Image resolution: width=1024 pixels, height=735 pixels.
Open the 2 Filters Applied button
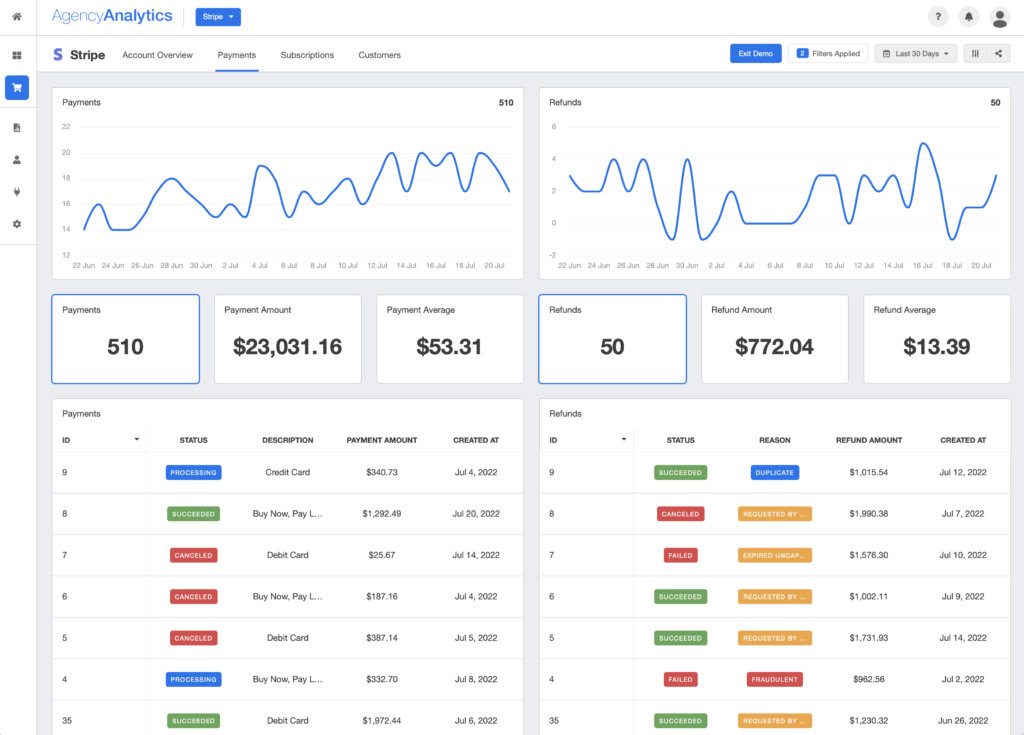[828, 54]
